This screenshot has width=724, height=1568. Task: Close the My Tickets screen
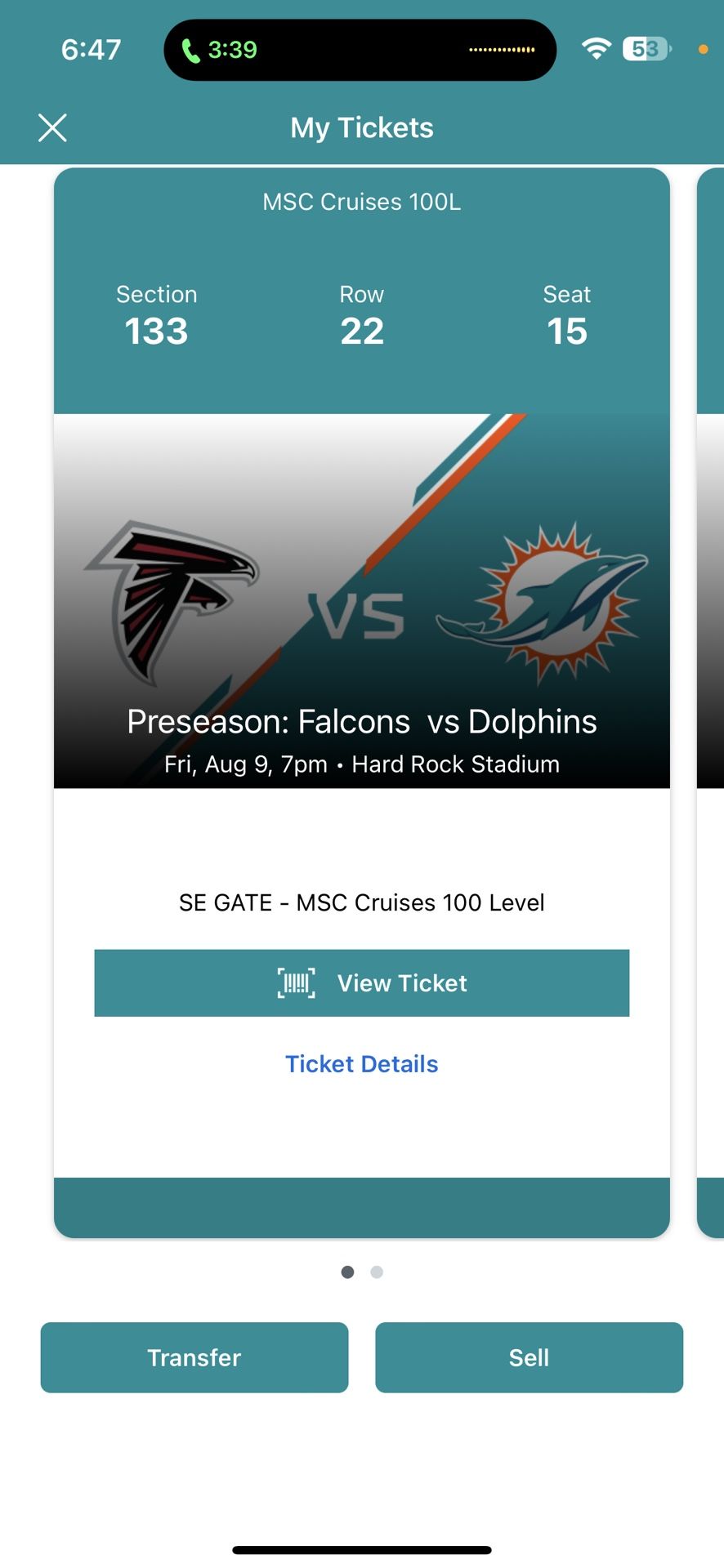pos(52,128)
